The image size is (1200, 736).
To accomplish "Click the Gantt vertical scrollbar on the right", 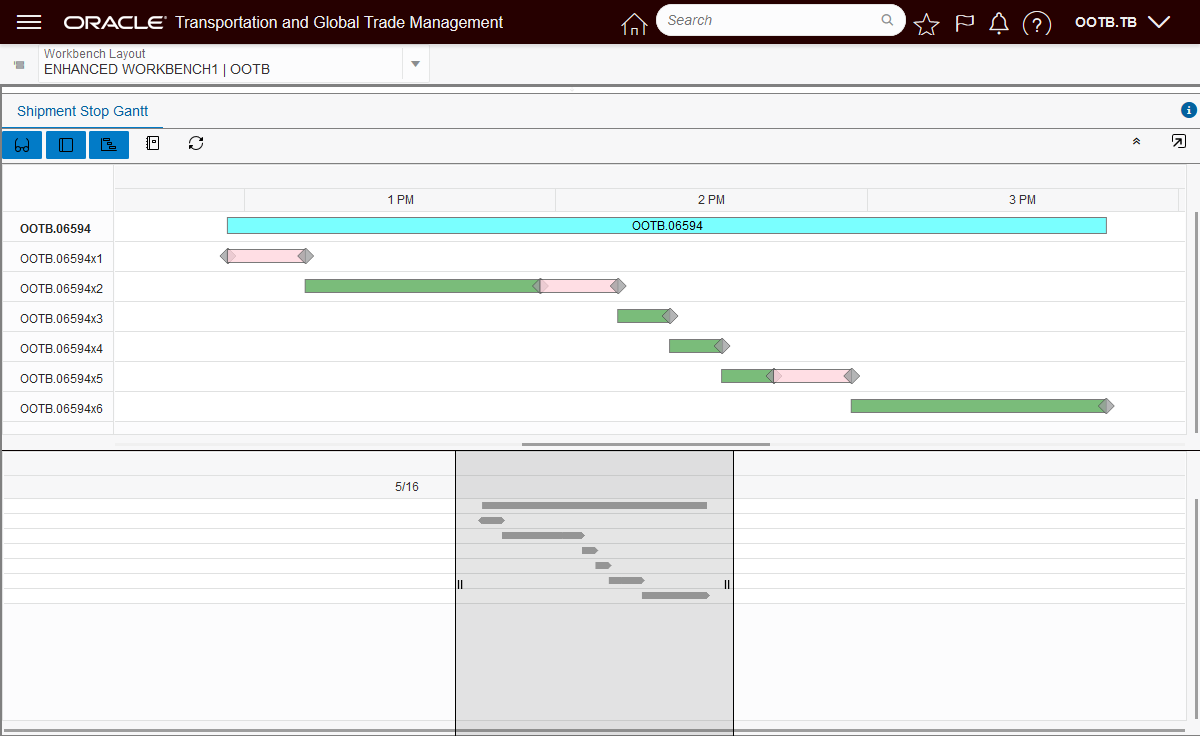I will click(x=1195, y=322).
